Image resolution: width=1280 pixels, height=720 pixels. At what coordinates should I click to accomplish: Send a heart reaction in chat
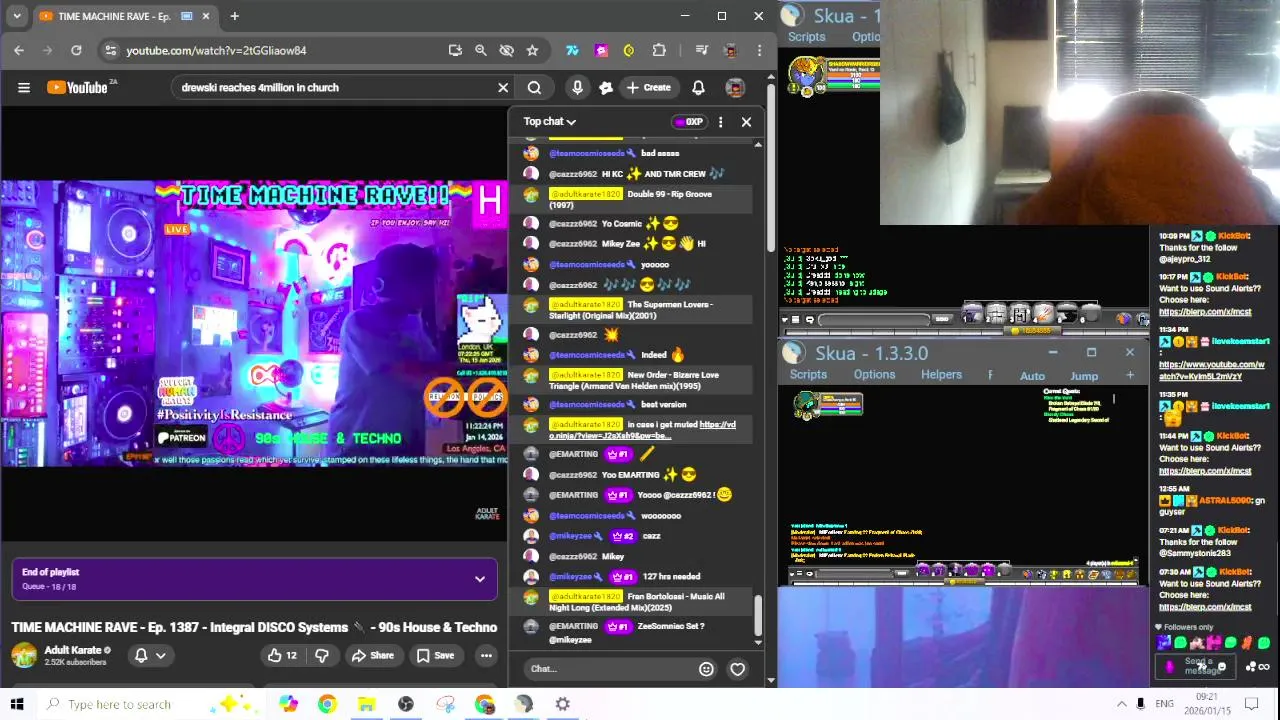click(x=737, y=669)
